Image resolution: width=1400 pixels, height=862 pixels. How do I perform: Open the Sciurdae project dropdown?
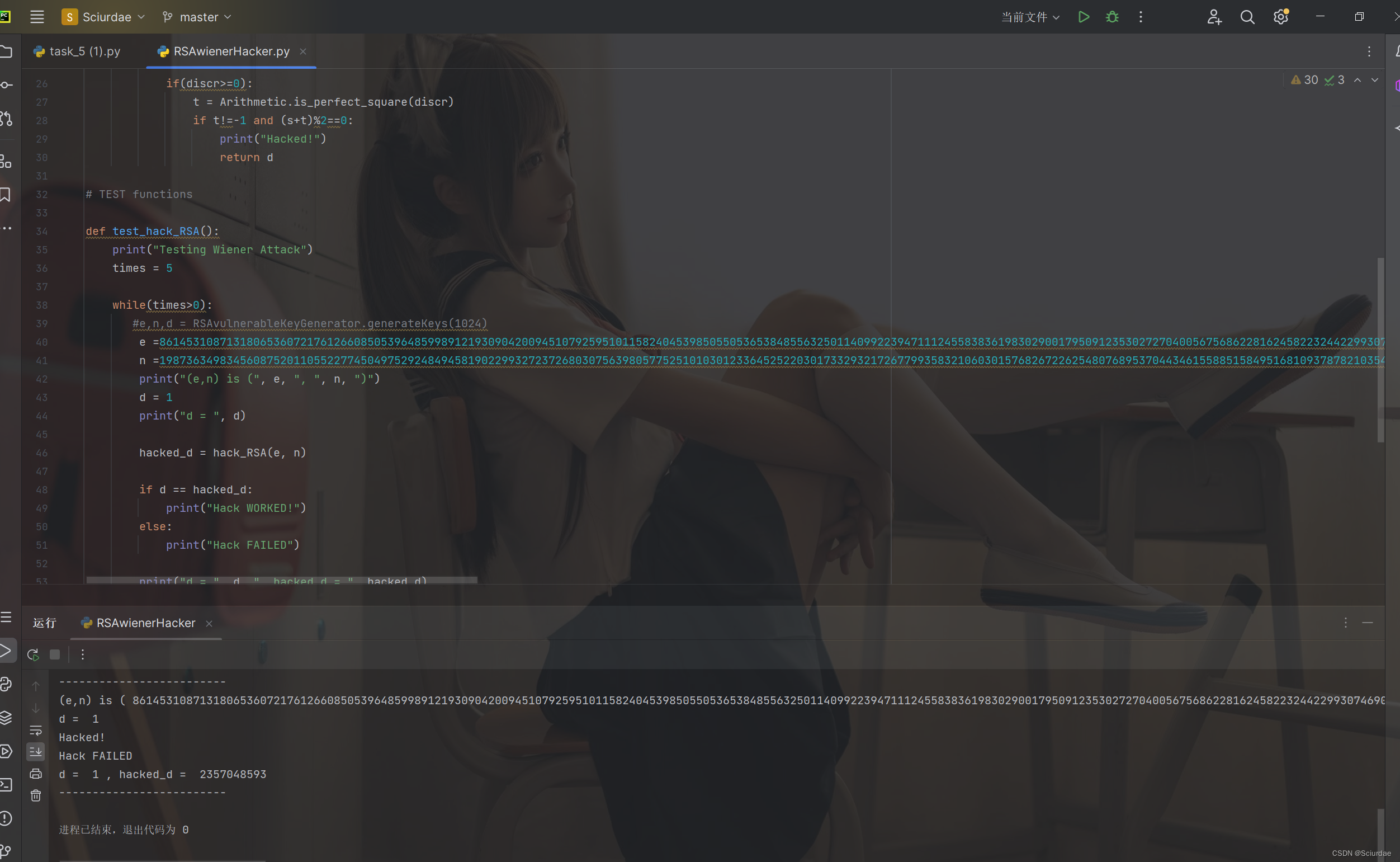[x=103, y=17]
